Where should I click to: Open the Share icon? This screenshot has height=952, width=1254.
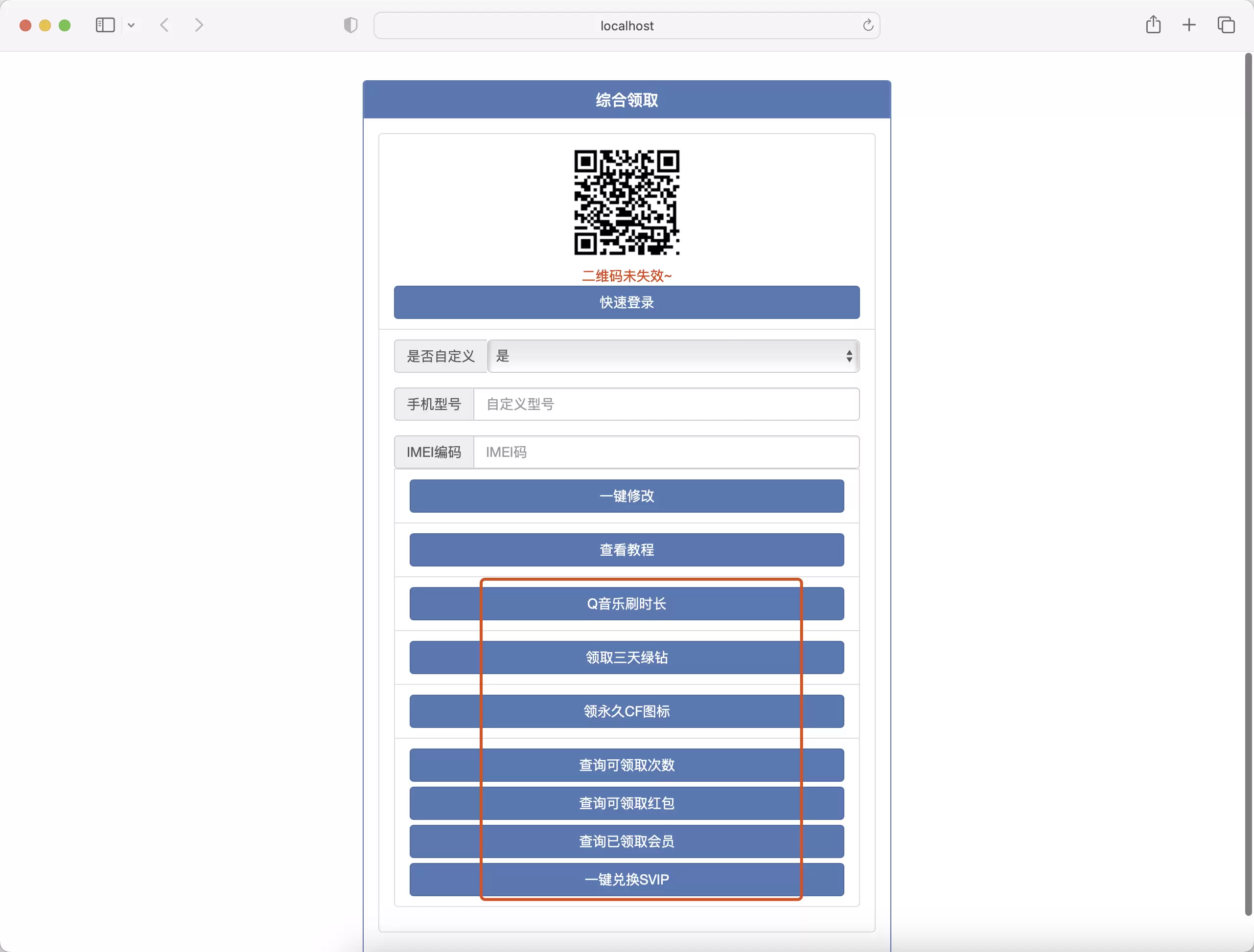click(x=1153, y=24)
